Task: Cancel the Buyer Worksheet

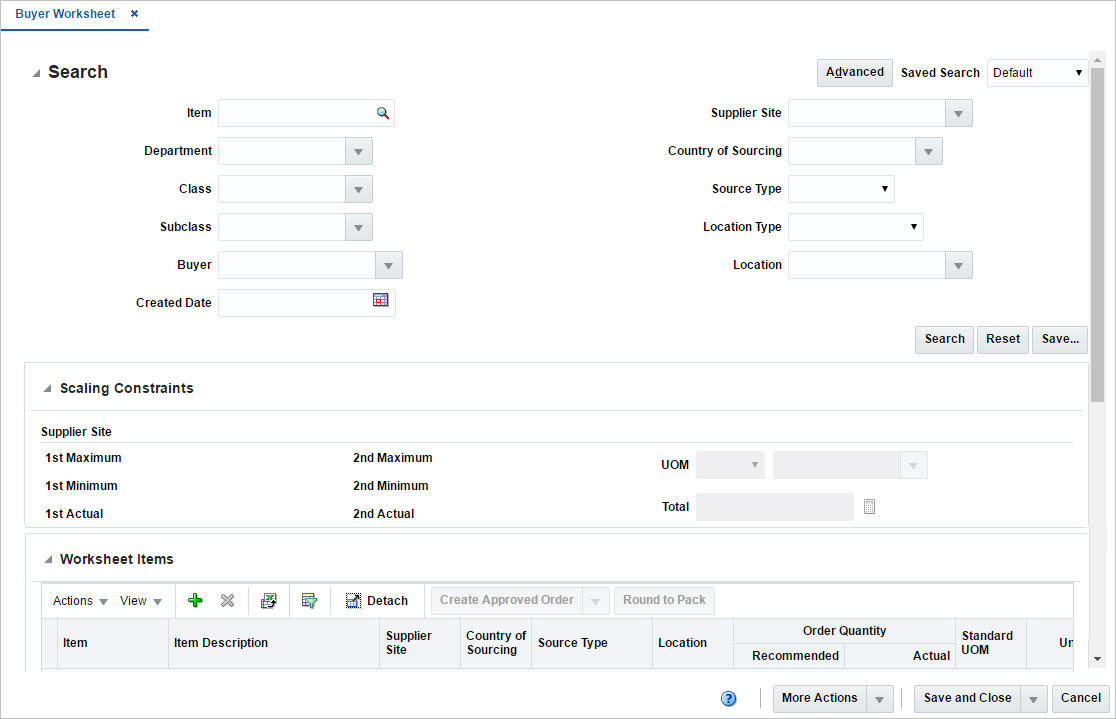Action: click(1080, 698)
